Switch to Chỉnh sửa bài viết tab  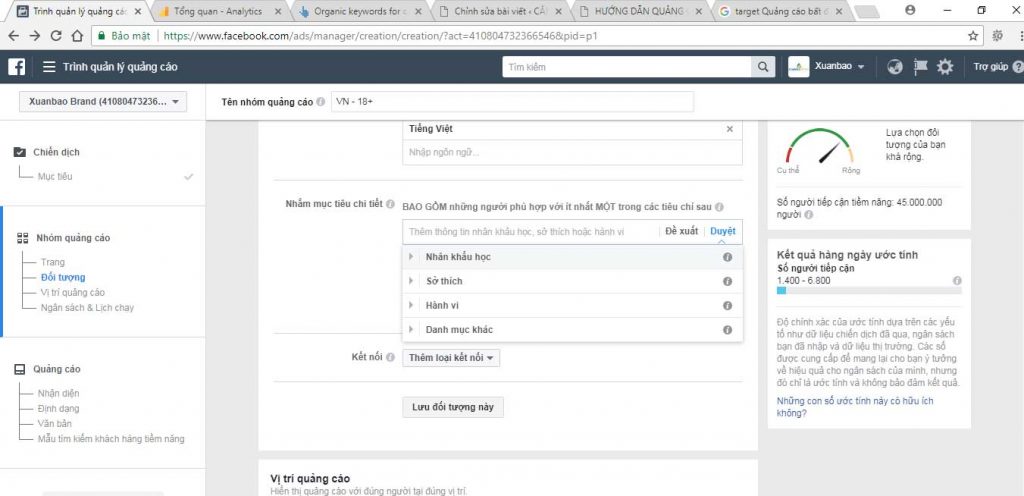pos(501,11)
